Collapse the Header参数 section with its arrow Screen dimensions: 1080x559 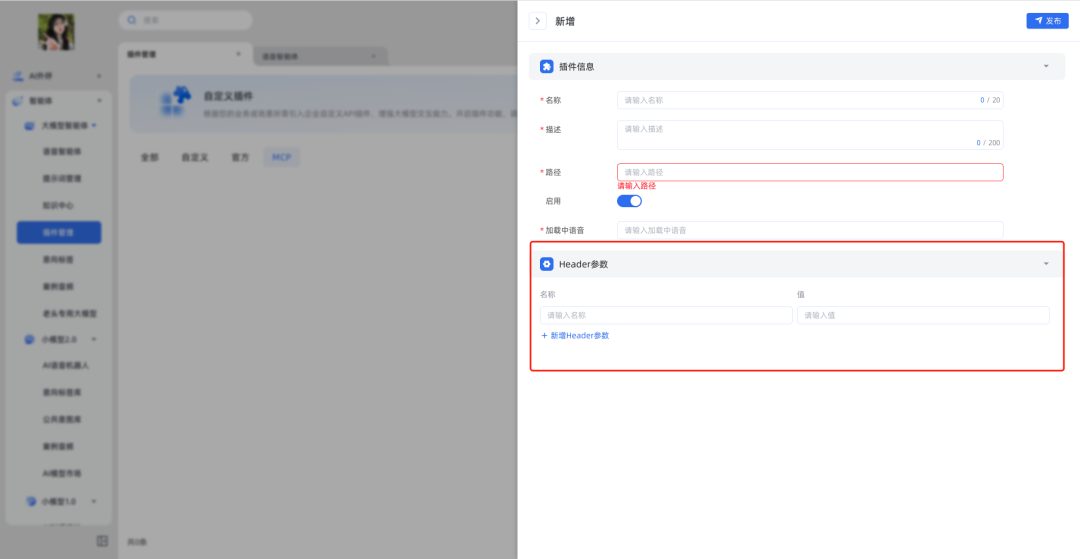click(x=1046, y=264)
